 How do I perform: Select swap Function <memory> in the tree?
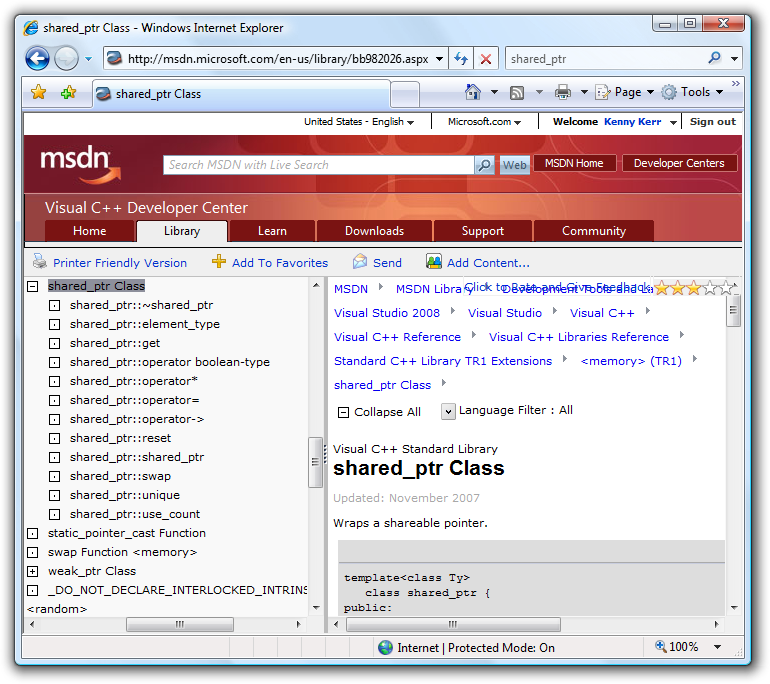(122, 552)
